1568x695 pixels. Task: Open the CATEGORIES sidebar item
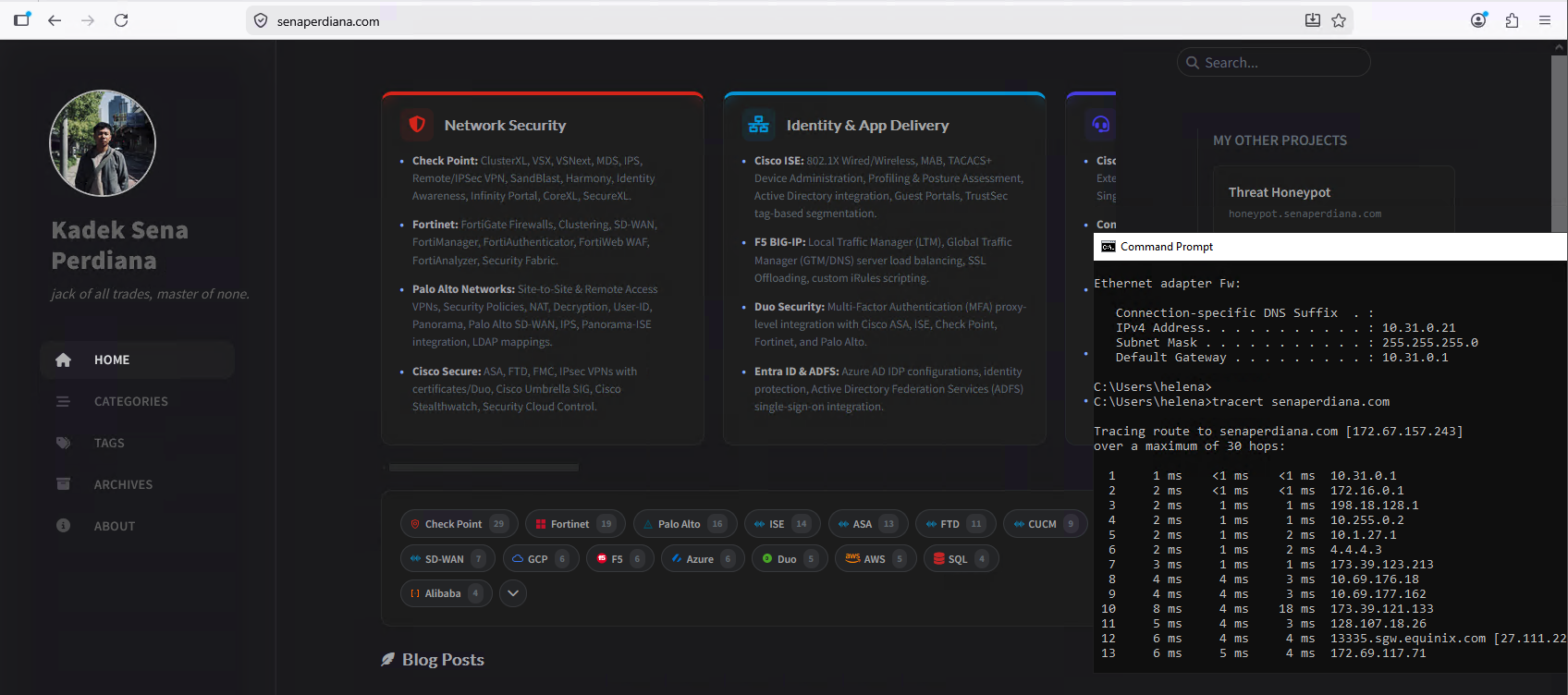point(137,401)
